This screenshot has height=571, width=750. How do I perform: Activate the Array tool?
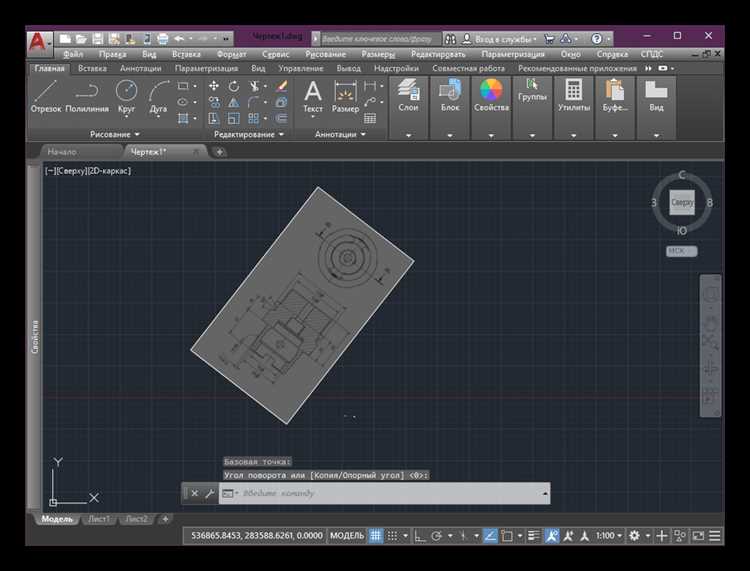coord(254,118)
